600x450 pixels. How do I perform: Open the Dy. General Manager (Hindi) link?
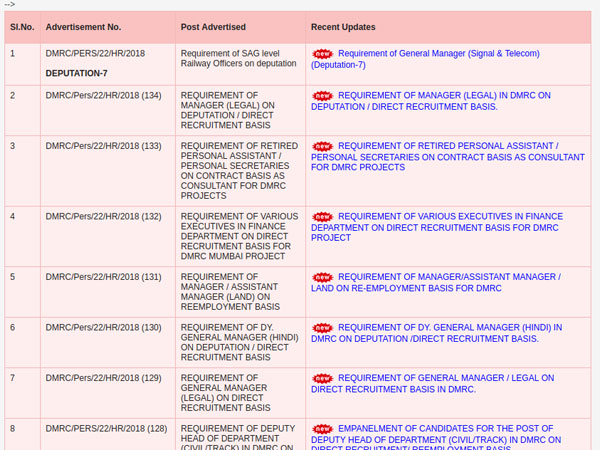[437, 333]
